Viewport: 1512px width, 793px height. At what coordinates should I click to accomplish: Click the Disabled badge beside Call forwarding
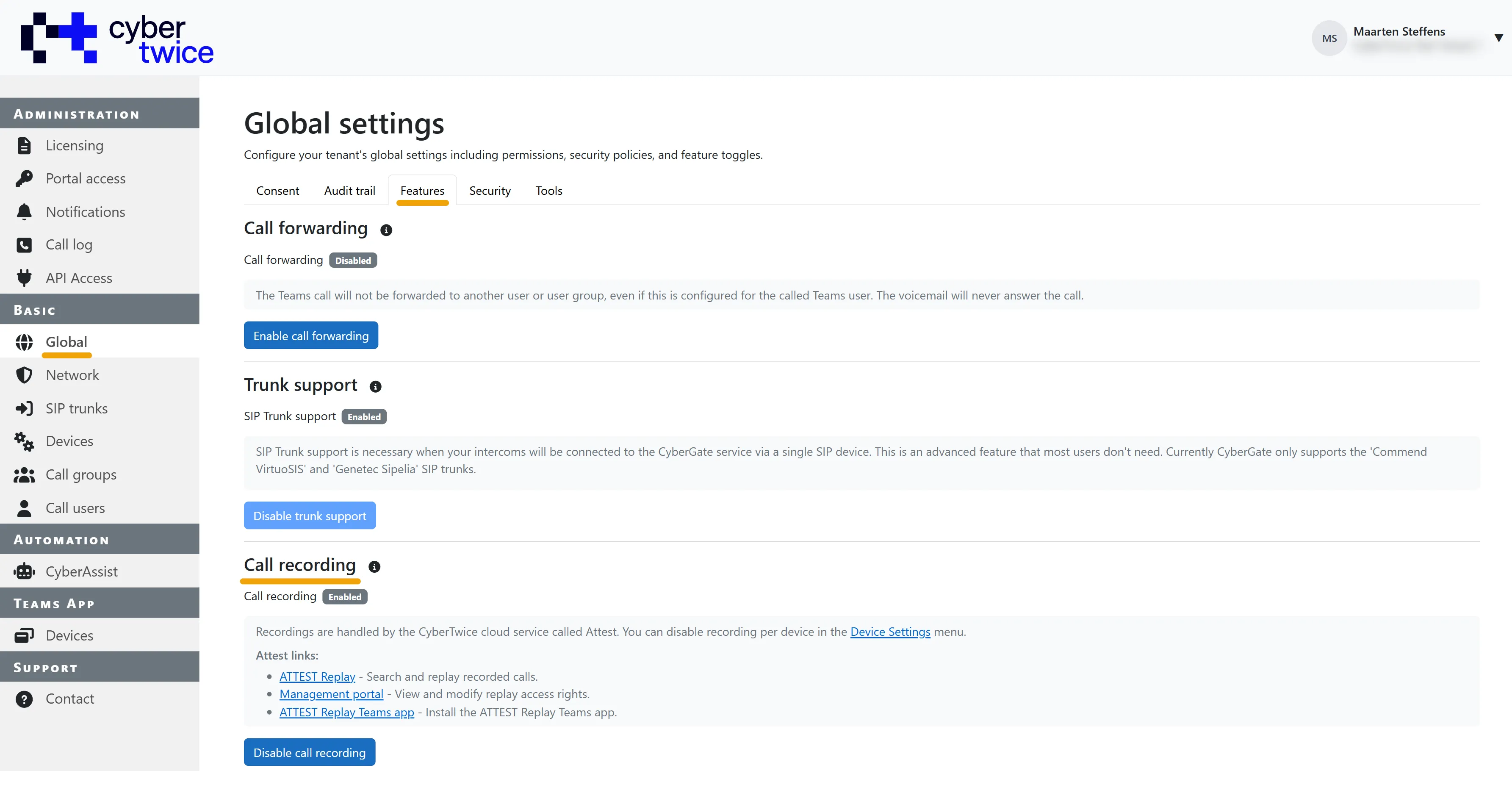[x=353, y=261]
